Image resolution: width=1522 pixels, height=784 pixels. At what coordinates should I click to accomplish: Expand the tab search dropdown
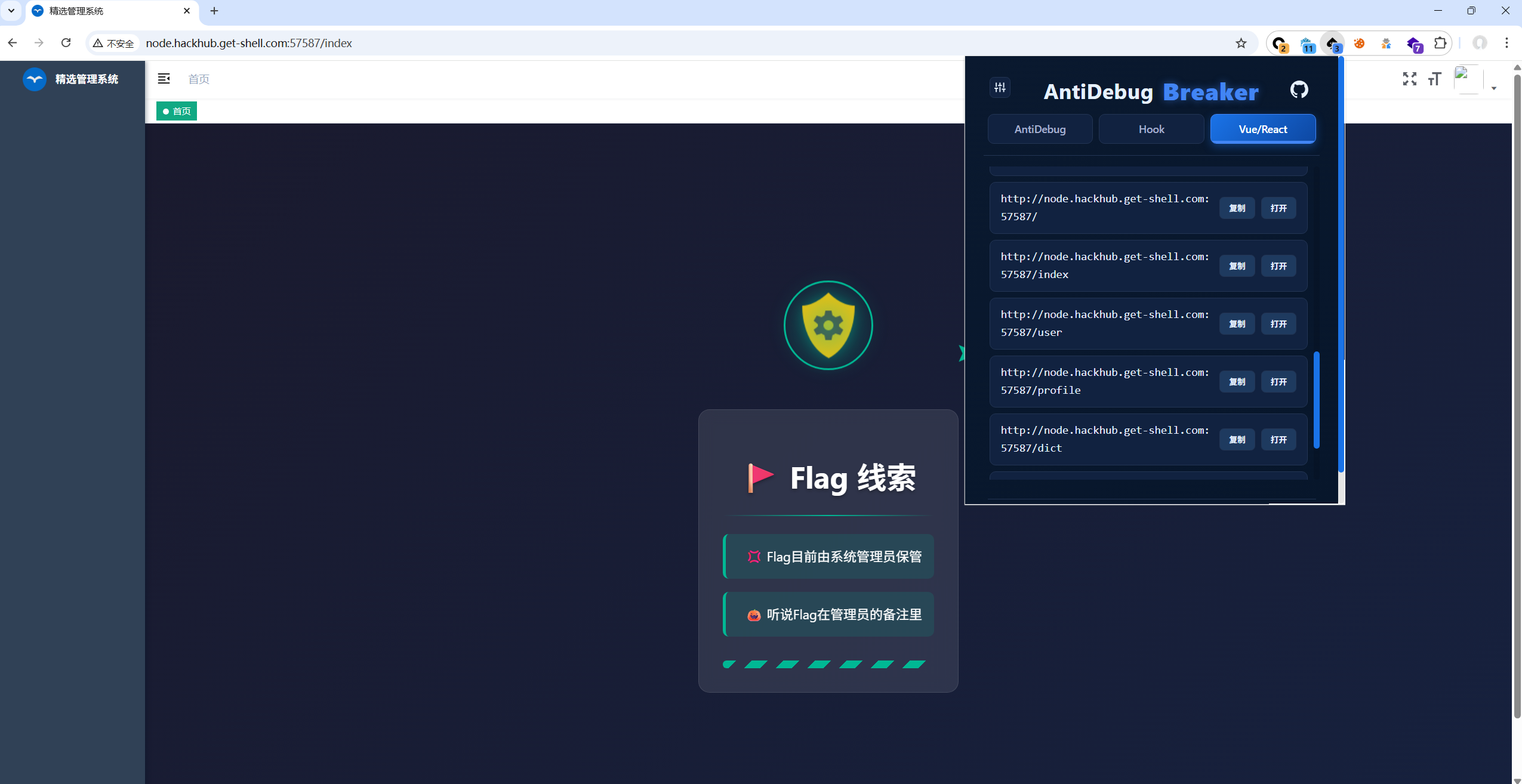coord(11,11)
